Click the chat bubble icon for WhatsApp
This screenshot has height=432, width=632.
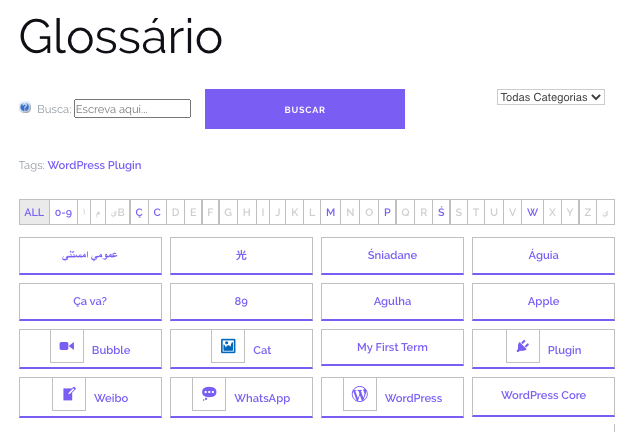coord(209,394)
